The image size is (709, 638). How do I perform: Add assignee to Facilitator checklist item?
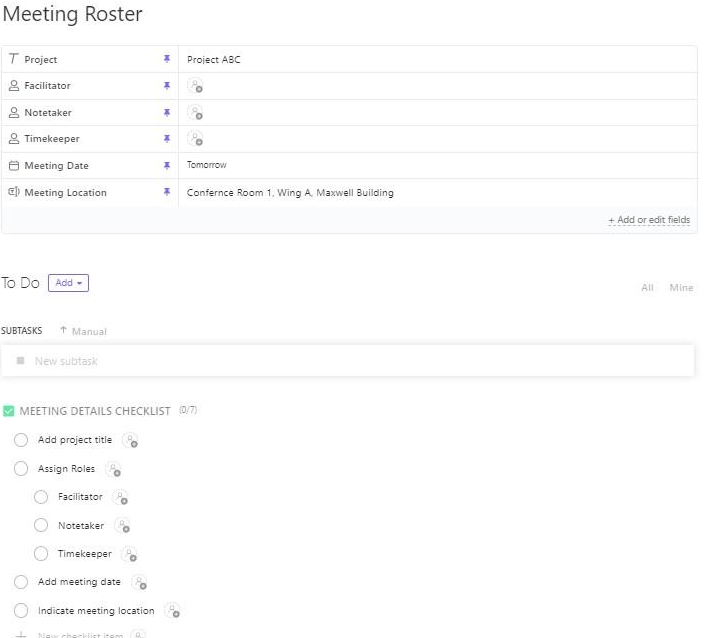(120, 497)
